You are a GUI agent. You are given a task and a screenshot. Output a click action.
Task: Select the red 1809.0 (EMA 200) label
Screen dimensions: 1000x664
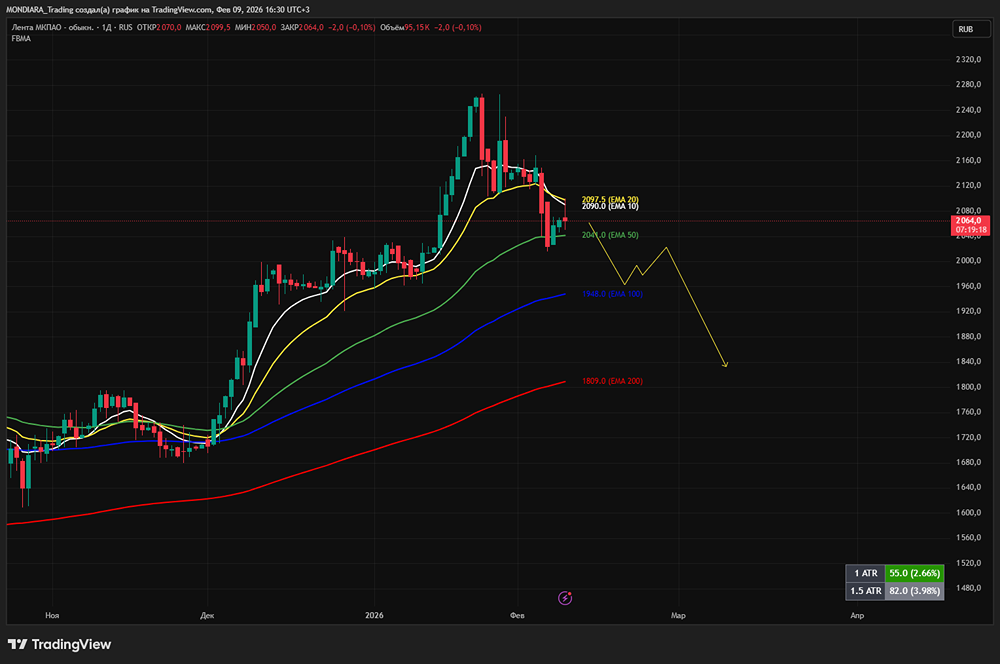[x=612, y=381]
